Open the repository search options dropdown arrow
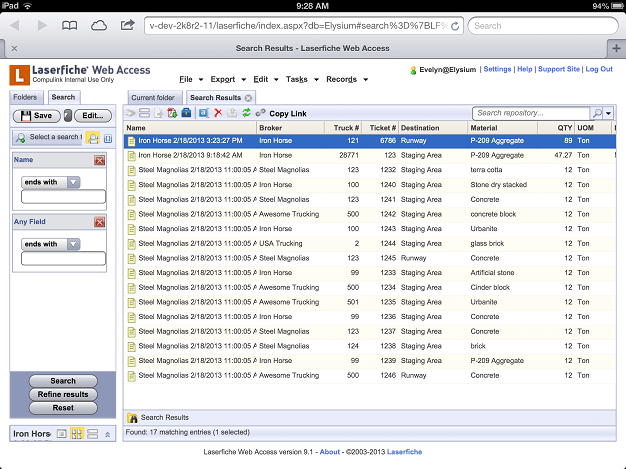This screenshot has height=469, width=626. pyautogui.click(x=608, y=113)
